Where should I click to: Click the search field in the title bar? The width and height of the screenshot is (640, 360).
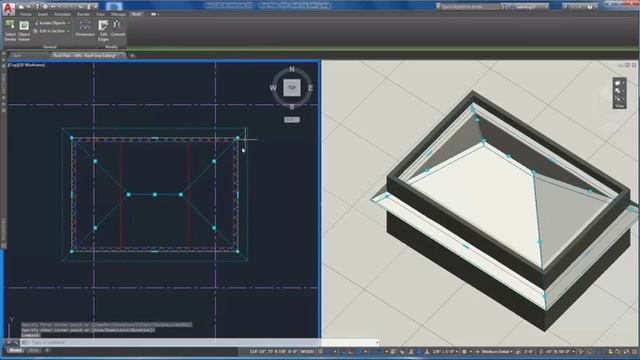(469, 7)
